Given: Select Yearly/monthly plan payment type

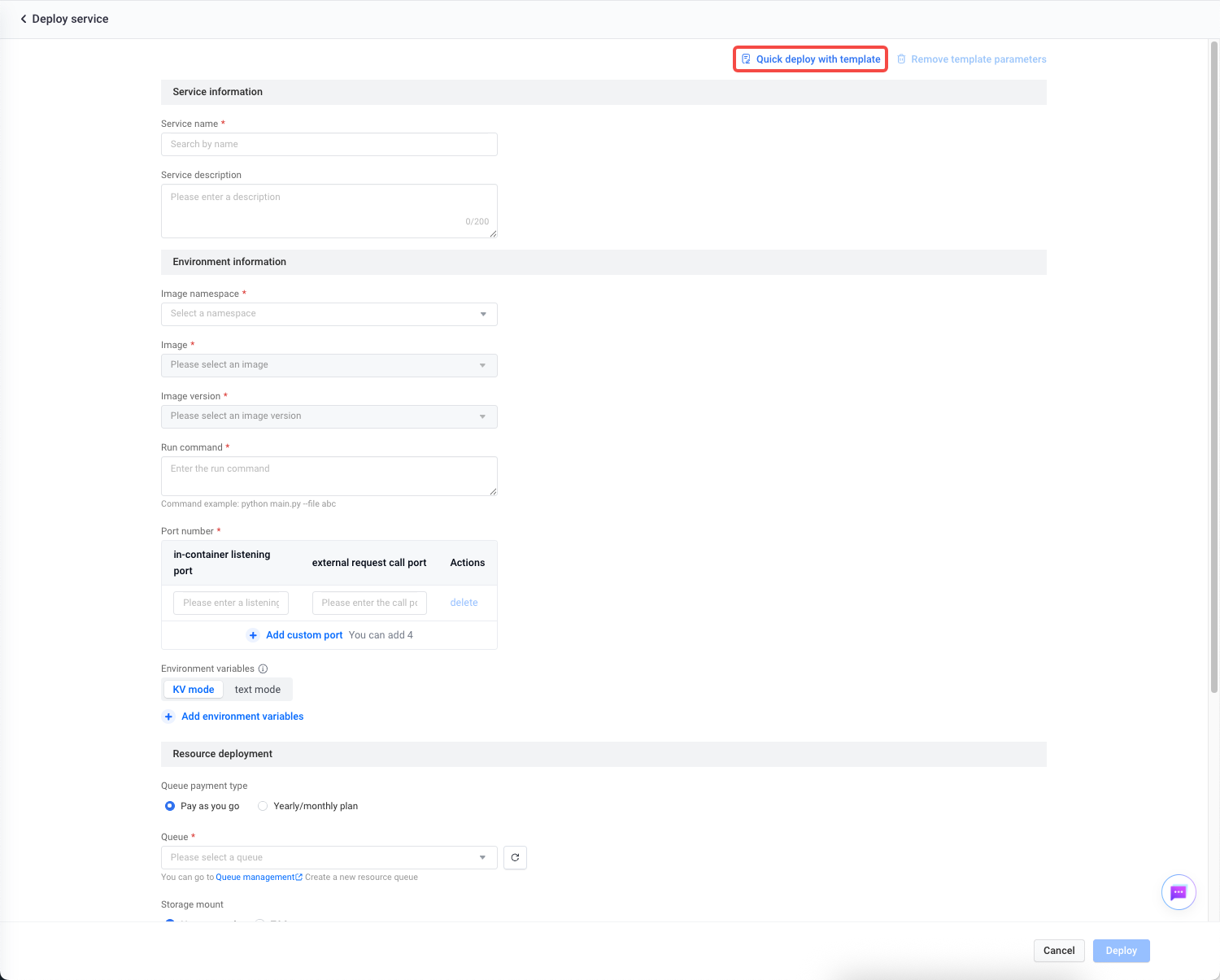Looking at the screenshot, I should click(x=263, y=806).
